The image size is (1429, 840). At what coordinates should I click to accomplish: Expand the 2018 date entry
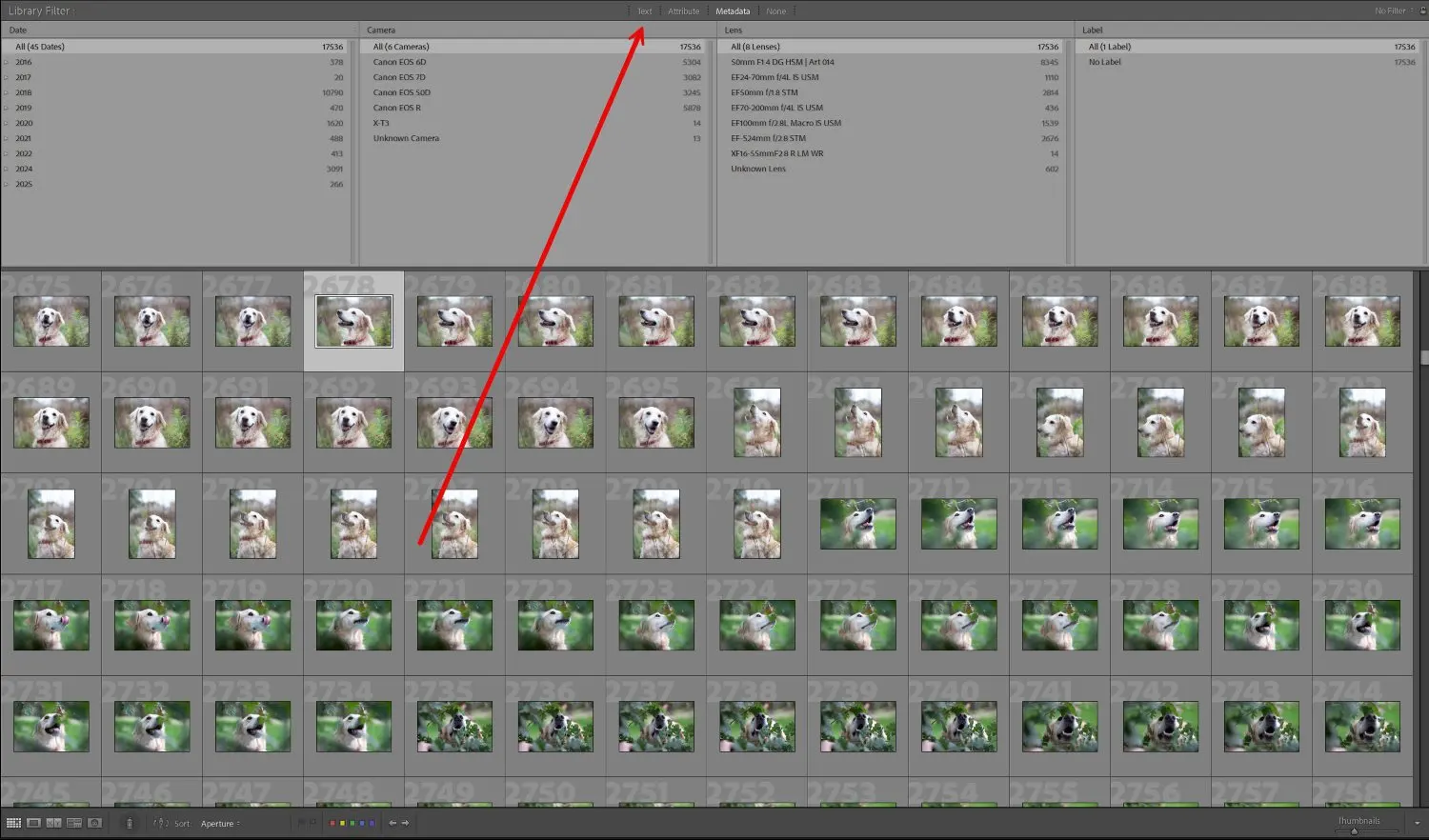pos(8,91)
